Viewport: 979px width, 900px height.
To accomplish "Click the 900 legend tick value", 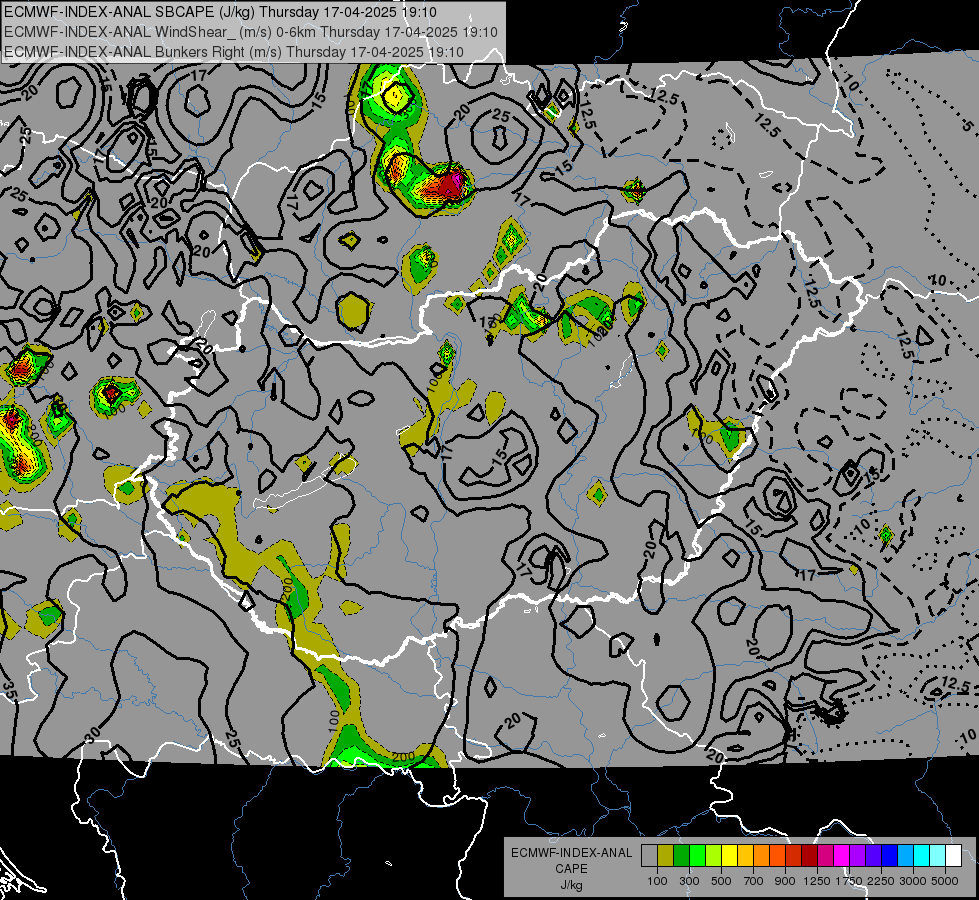I will tap(785, 881).
